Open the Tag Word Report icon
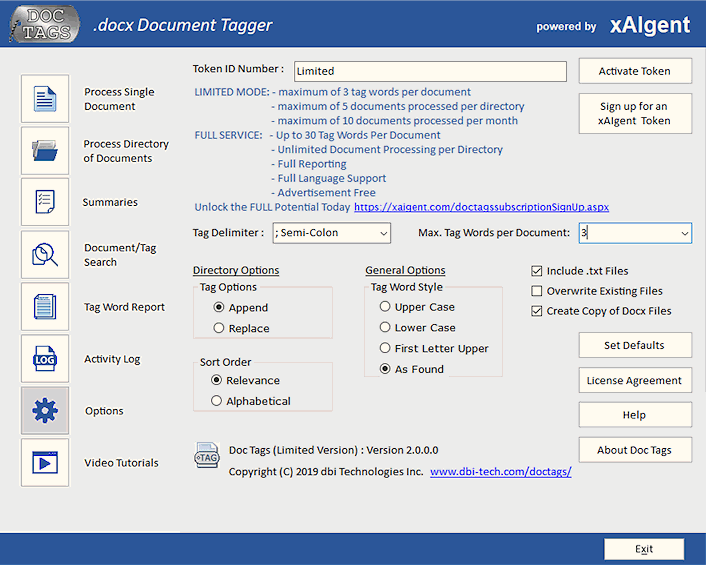Image resolution: width=706 pixels, height=565 pixels. pos(45,307)
